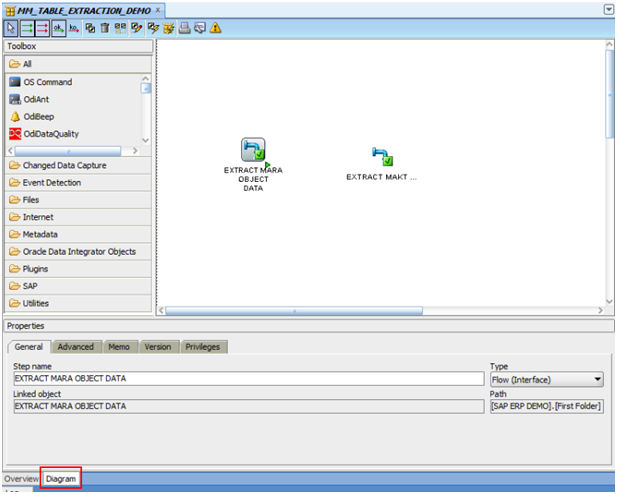The image size is (617, 494).
Task: Click the yellow warning errors icon
Action: tap(215, 28)
